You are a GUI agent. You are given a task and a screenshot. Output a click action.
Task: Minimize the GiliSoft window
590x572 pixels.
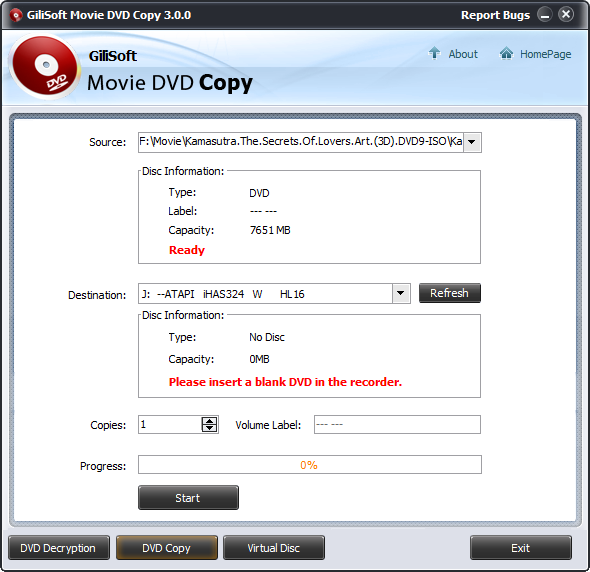click(x=544, y=15)
